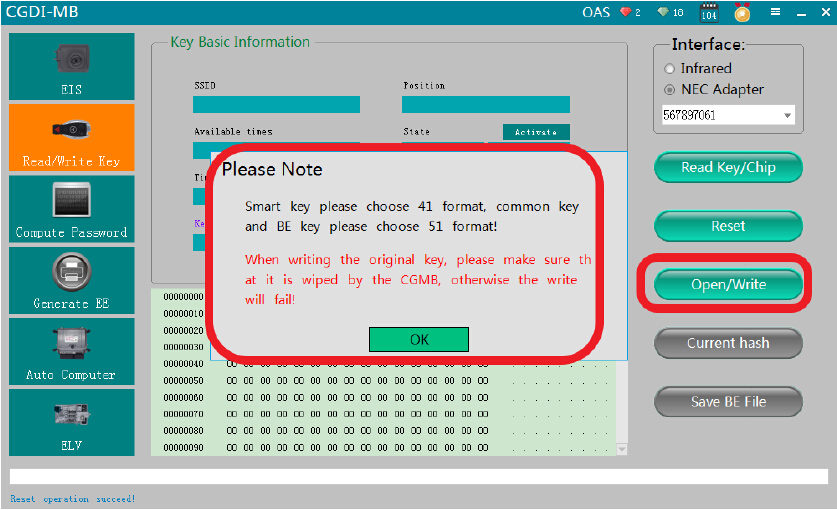Click hex row address 00000050

coord(184,381)
